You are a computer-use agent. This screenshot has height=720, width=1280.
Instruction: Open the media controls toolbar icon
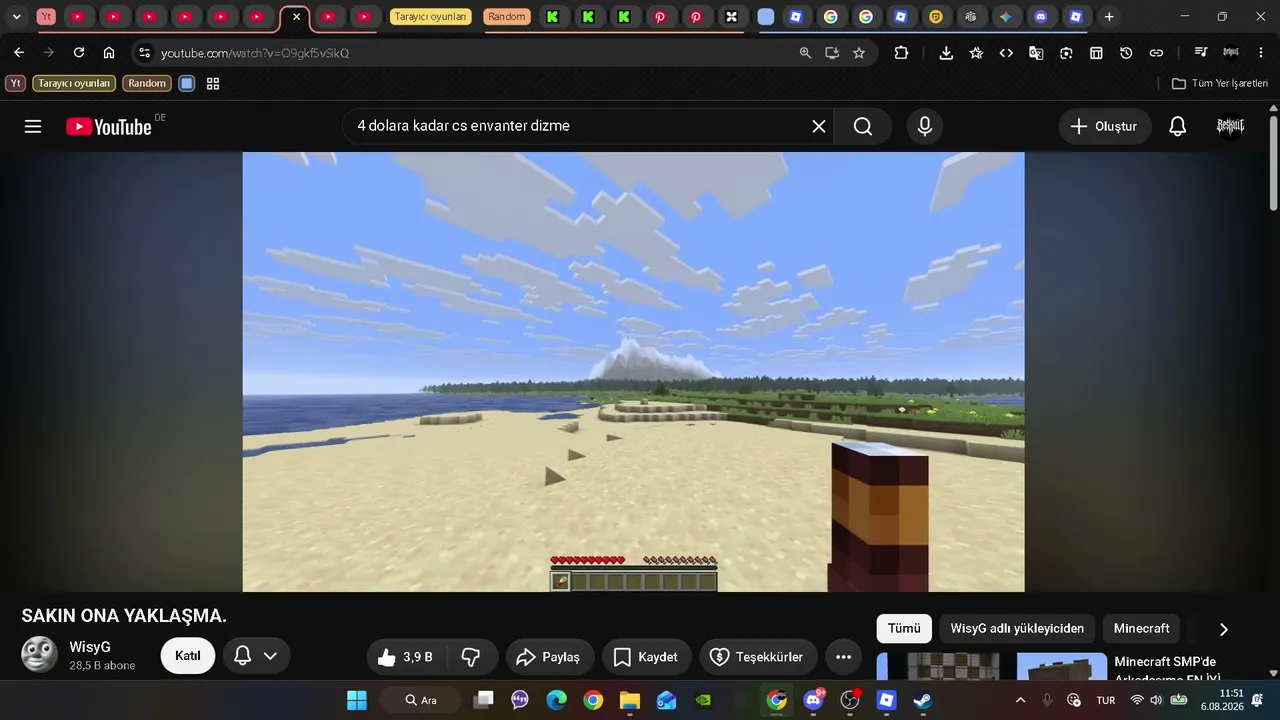coord(1201,53)
